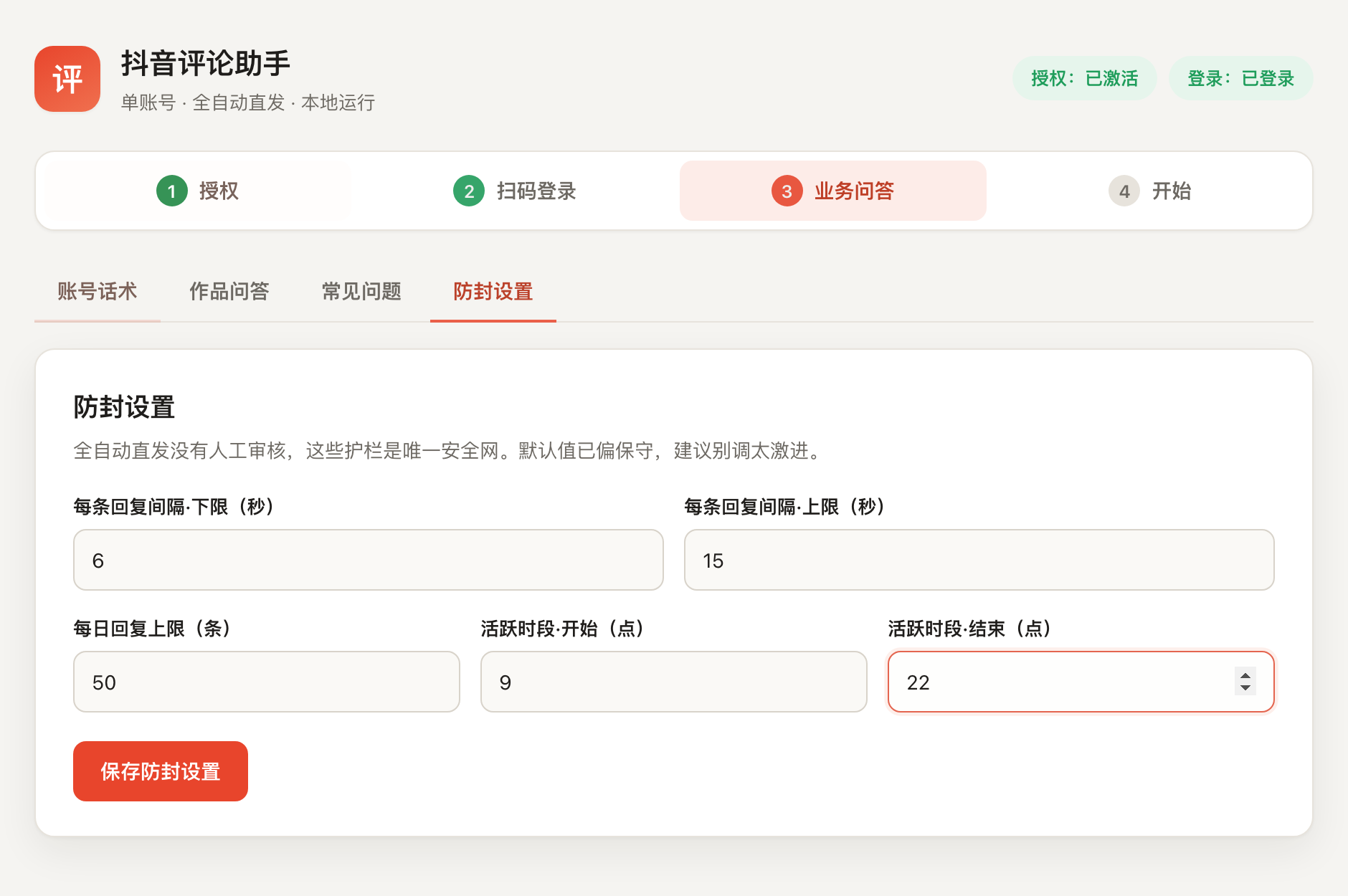Click the 抖音评论助手 title text
This screenshot has height=896, width=1348.
[x=206, y=63]
